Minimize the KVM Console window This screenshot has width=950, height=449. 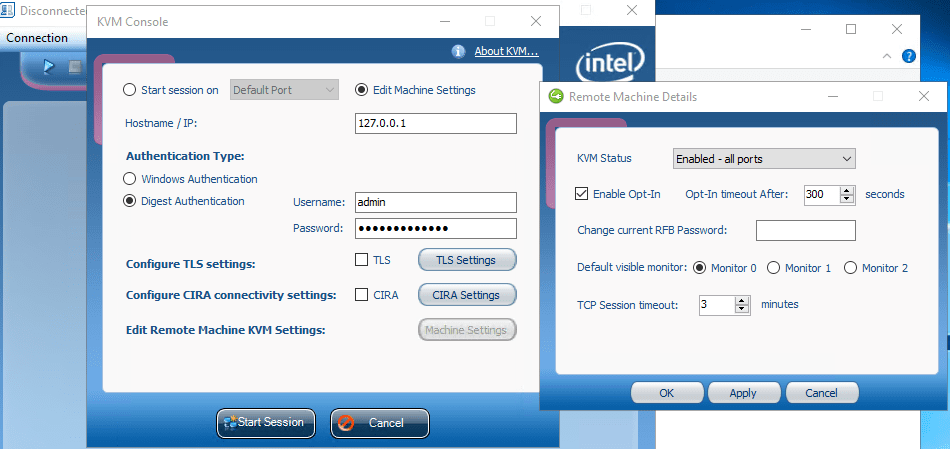[445, 21]
